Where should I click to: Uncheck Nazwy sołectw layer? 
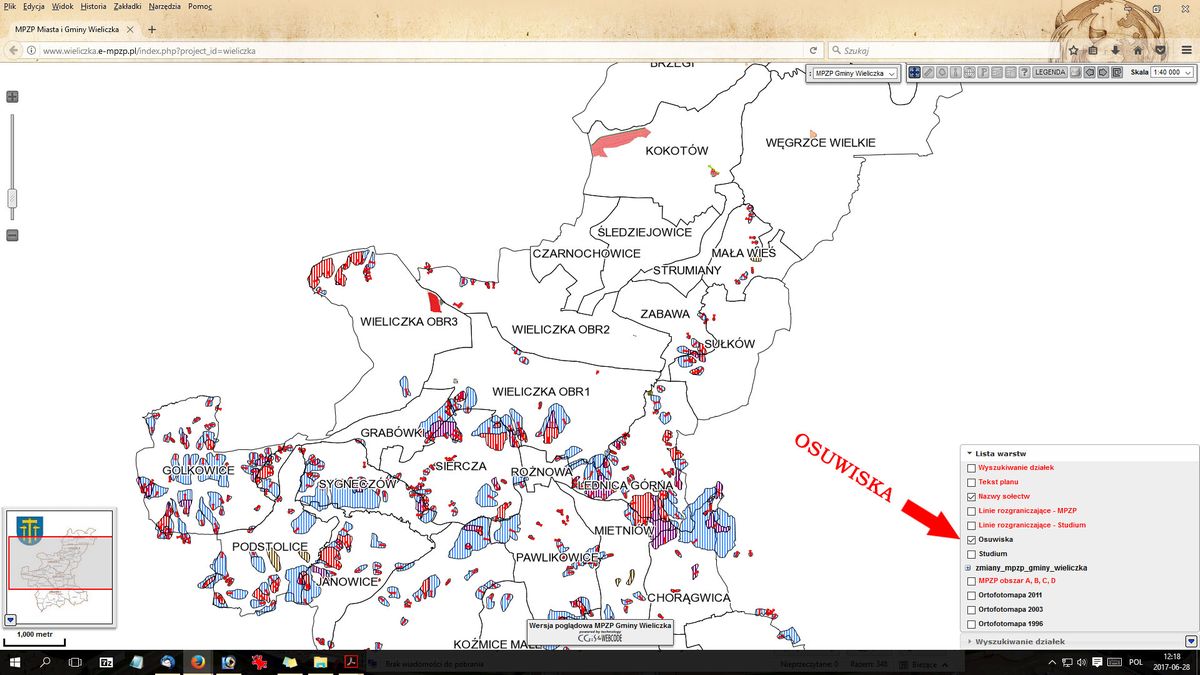tap(972, 496)
